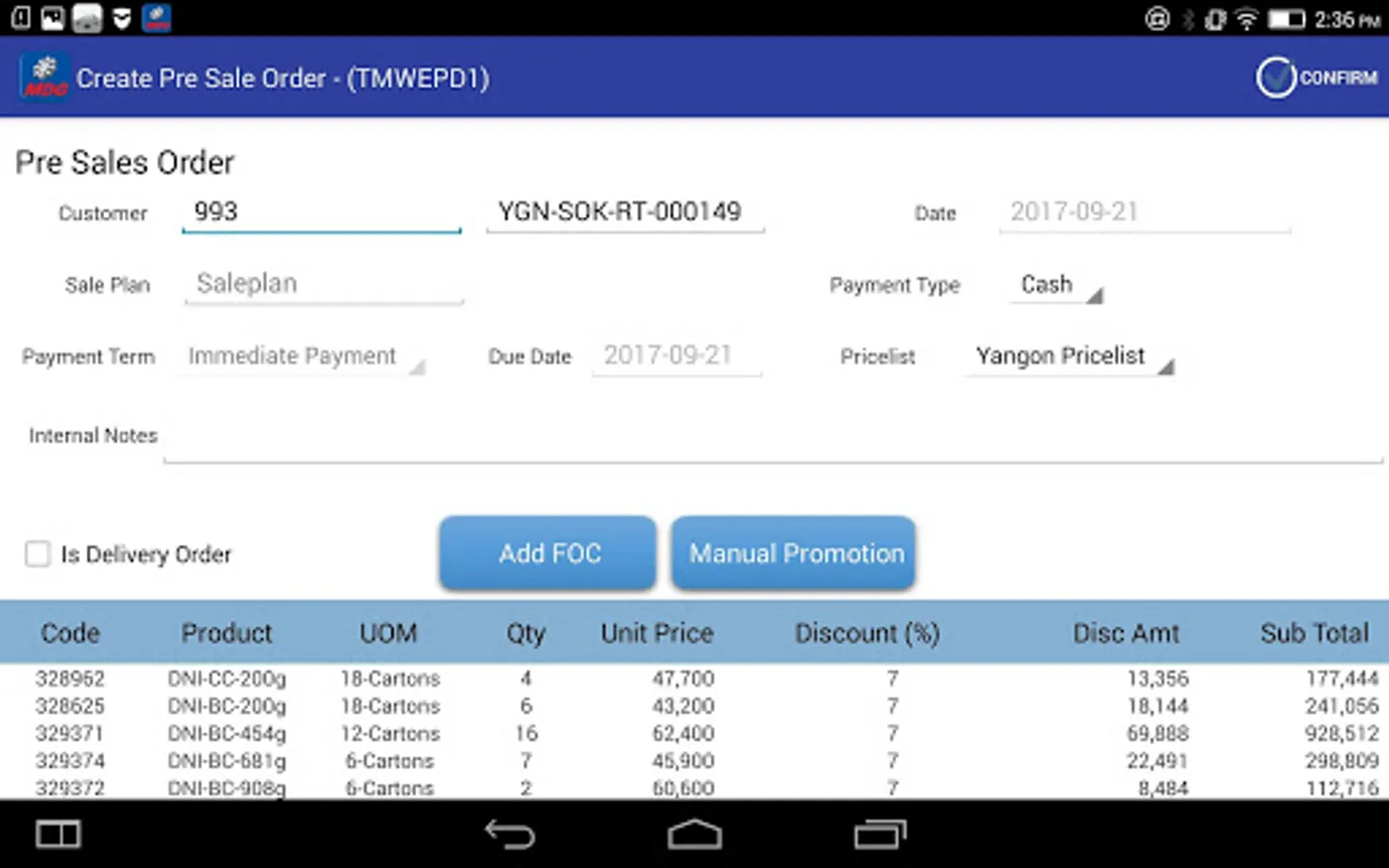Screen dimensions: 1389x868
Task: Tap the Discount (%) column header
Action: [867, 633]
